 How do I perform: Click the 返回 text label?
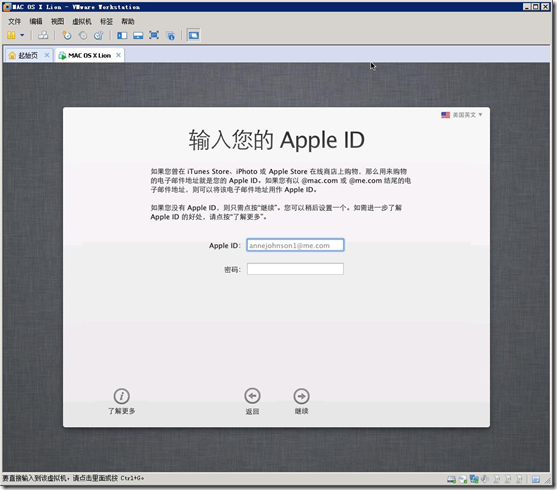point(252,411)
